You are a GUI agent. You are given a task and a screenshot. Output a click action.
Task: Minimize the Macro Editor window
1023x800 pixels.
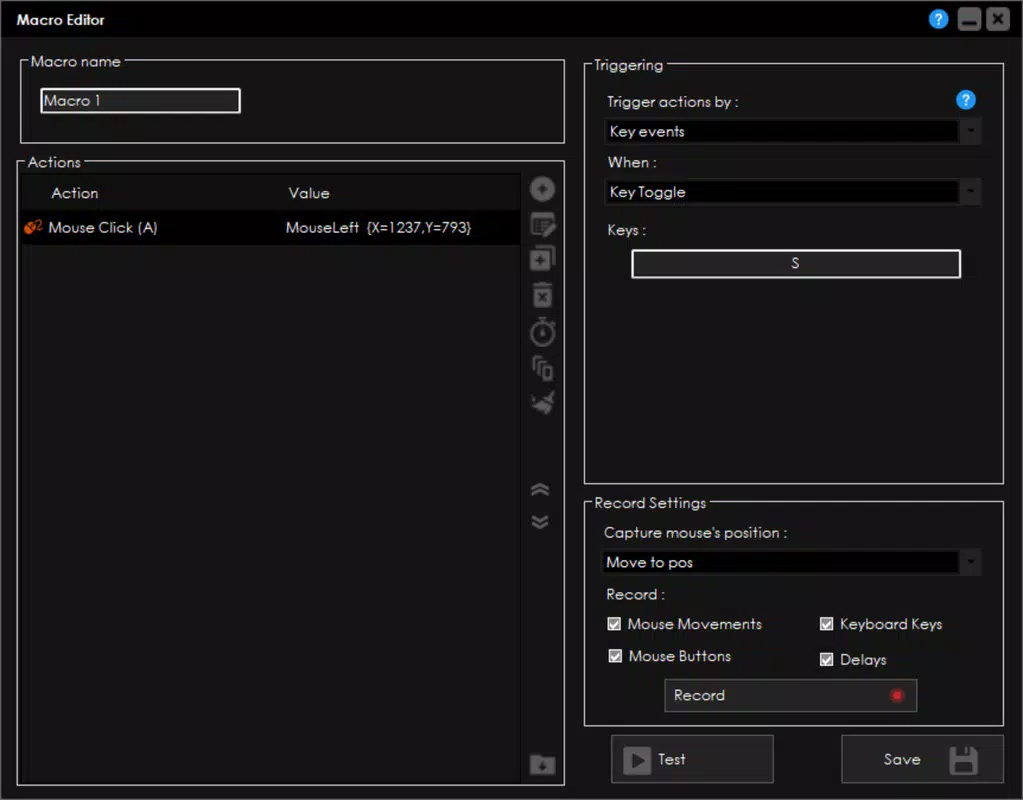click(x=969, y=20)
